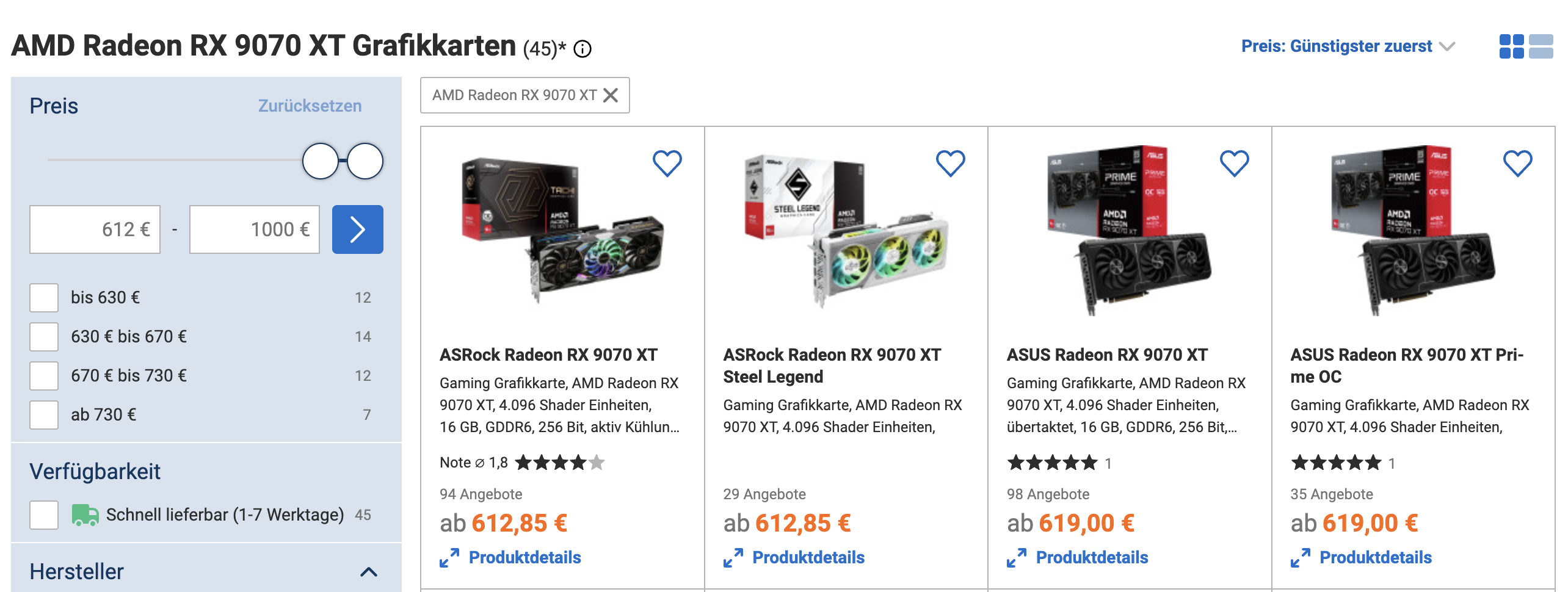Check the 'bis 630 €' price filter

coord(44,298)
